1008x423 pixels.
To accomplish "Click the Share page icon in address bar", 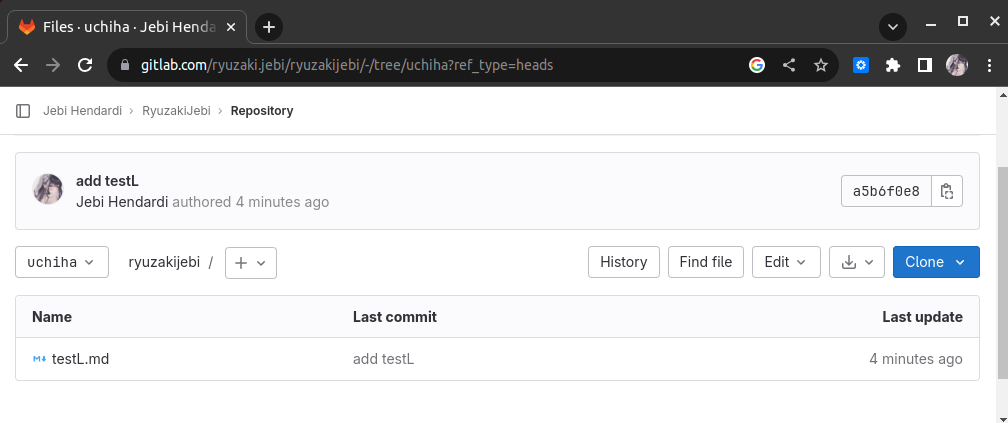I will click(789, 65).
